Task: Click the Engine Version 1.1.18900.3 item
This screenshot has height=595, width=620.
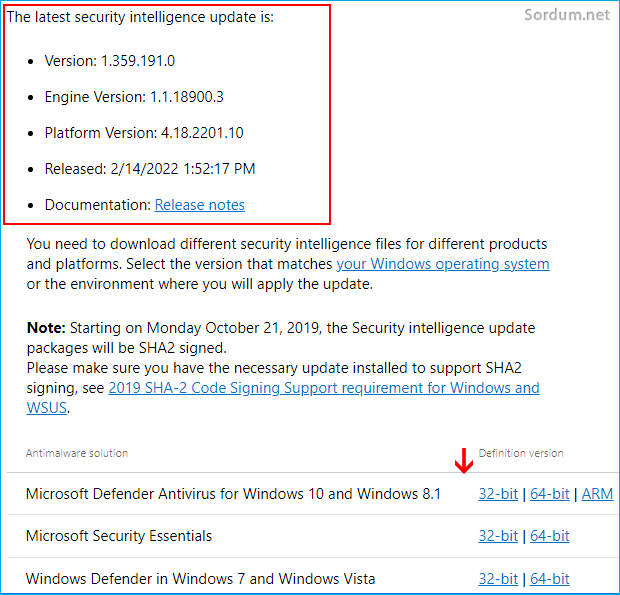Action: pyautogui.click(x=134, y=97)
